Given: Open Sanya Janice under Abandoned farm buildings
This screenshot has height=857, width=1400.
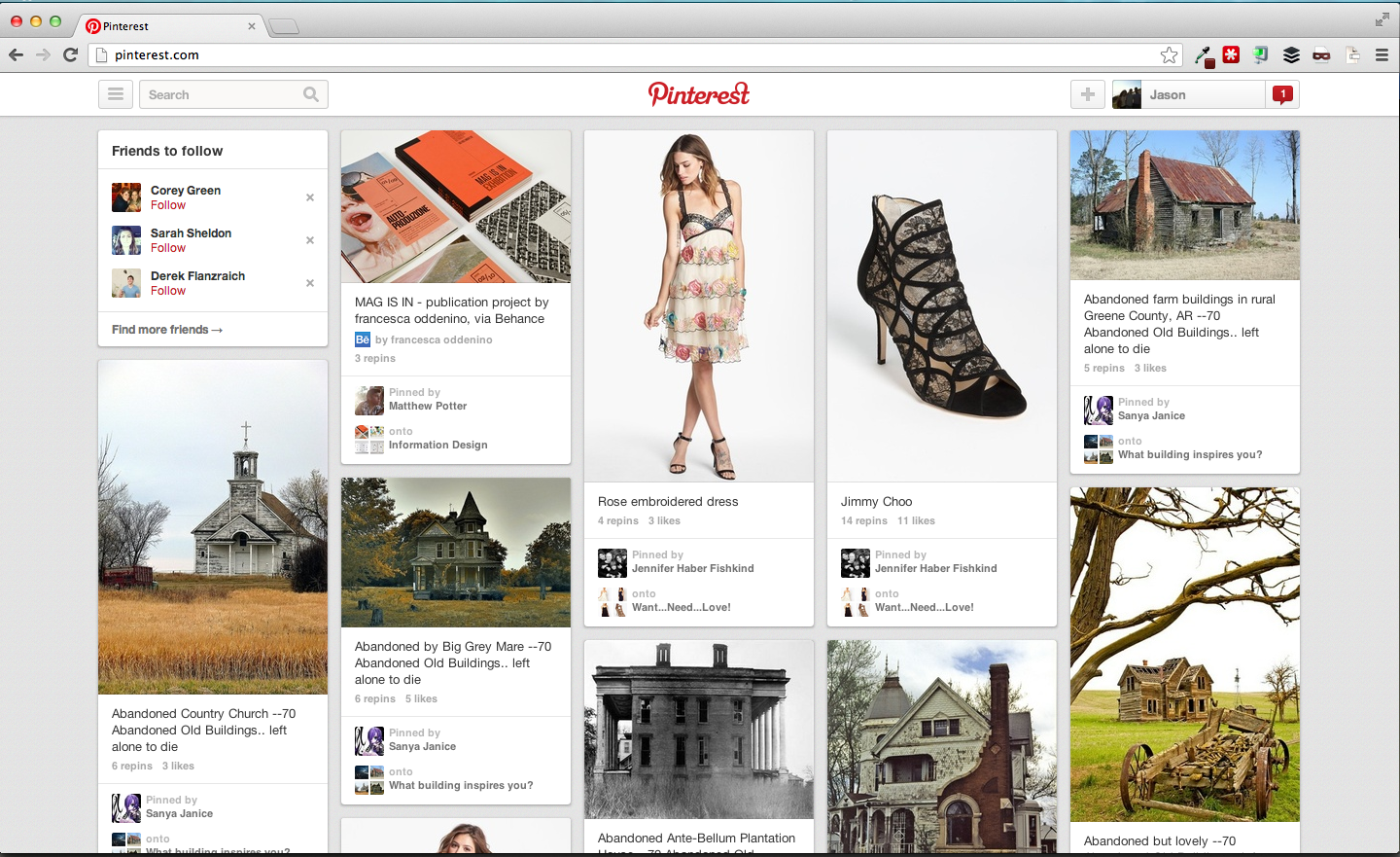Looking at the screenshot, I should pyautogui.click(x=1152, y=416).
